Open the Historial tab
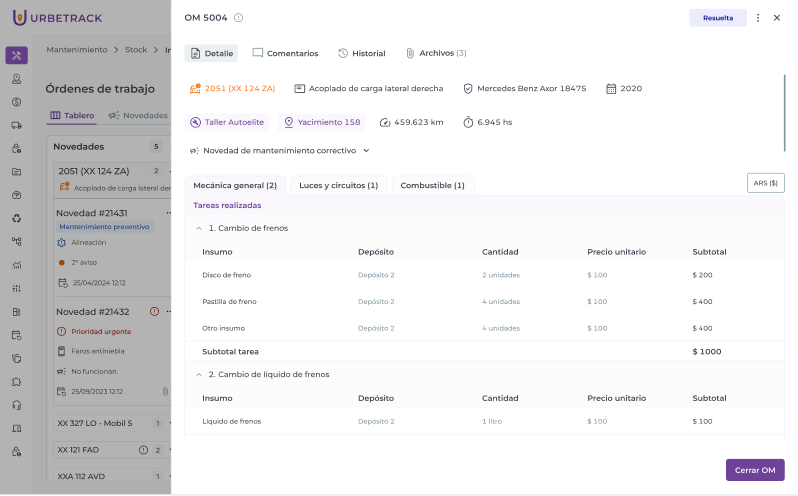This screenshot has width=798, height=496. click(x=361, y=53)
